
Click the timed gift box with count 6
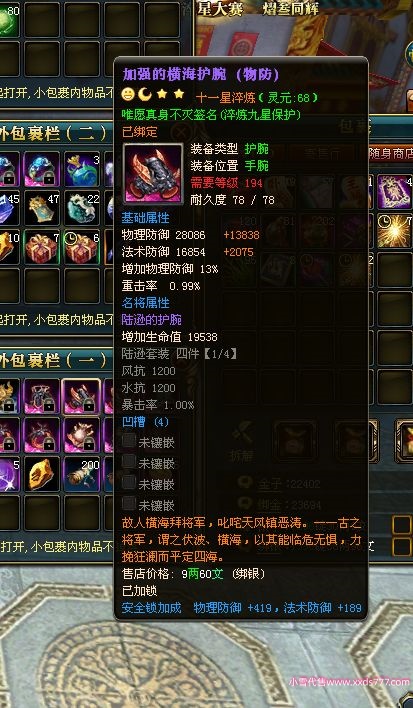(x=82, y=247)
